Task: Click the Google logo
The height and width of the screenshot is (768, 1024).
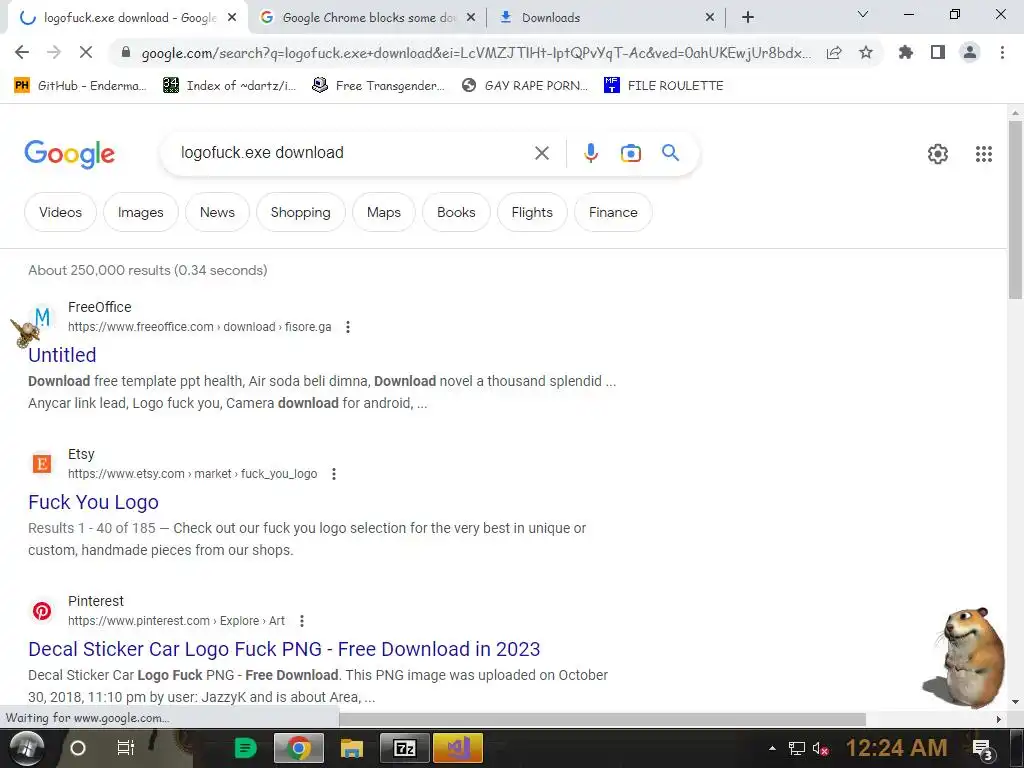Action: (69, 154)
